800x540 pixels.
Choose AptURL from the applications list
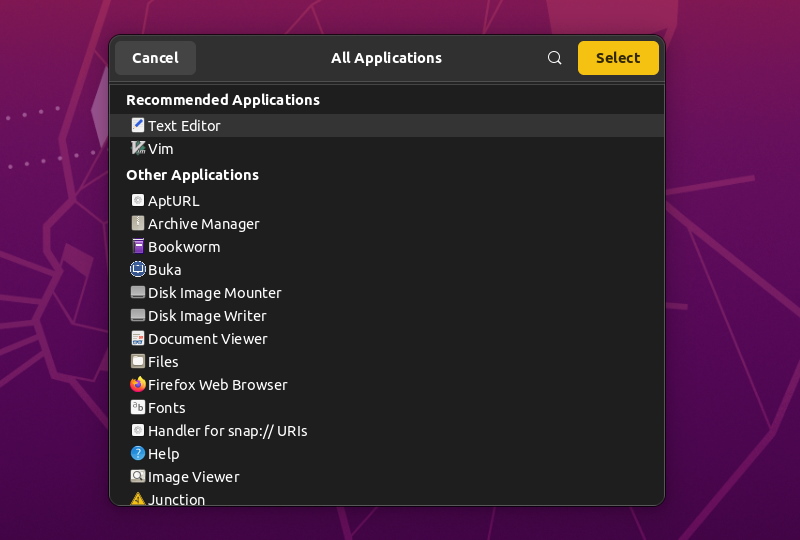point(174,201)
